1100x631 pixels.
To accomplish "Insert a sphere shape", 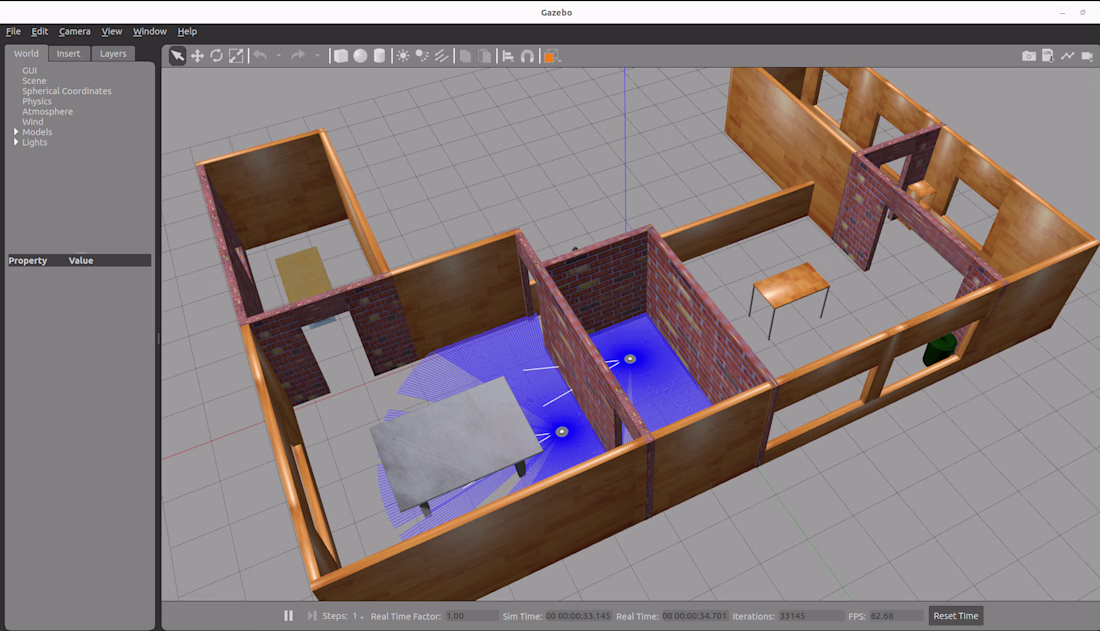I will point(360,56).
